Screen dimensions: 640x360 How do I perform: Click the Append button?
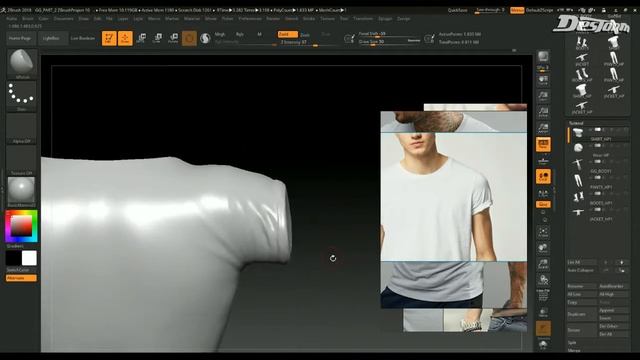[613, 310]
